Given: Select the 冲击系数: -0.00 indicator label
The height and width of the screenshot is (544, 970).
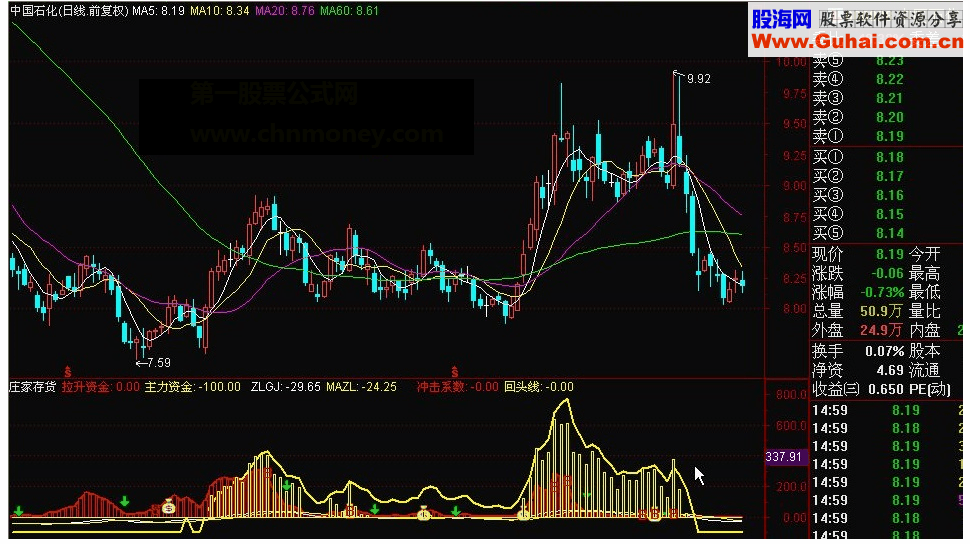Looking at the screenshot, I should [457, 387].
